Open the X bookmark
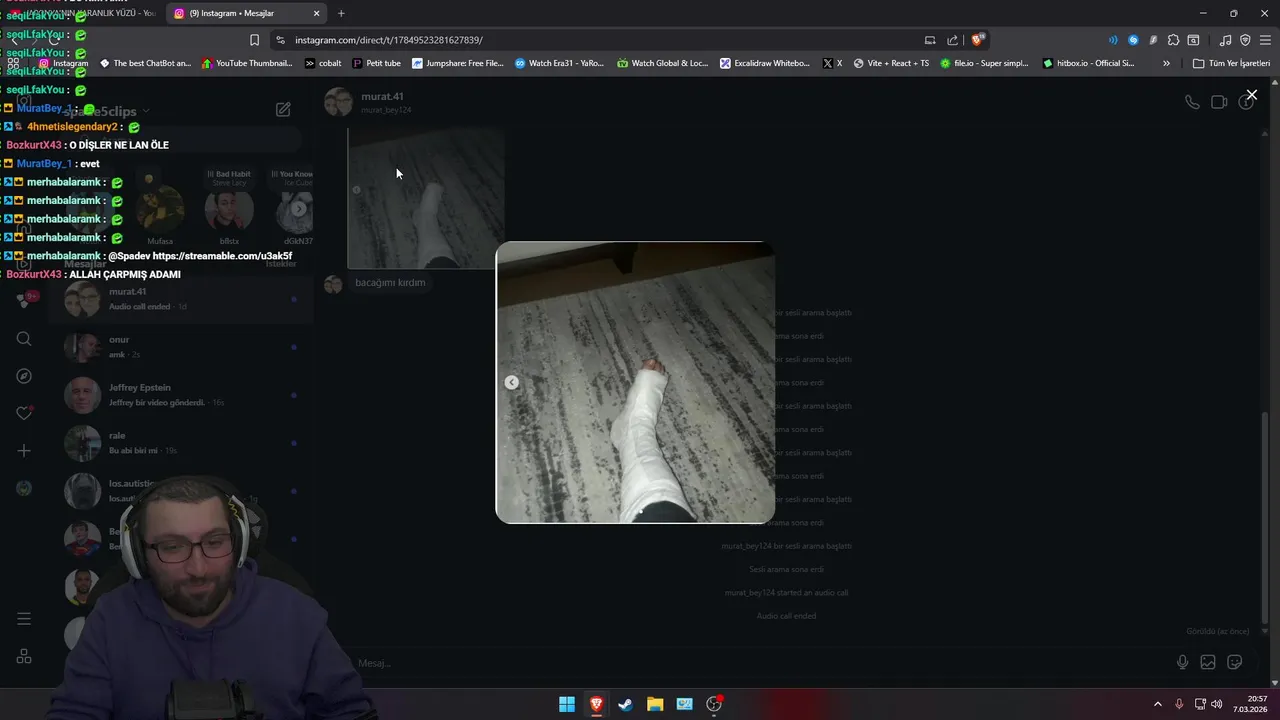The image size is (1280, 720). pos(832,63)
